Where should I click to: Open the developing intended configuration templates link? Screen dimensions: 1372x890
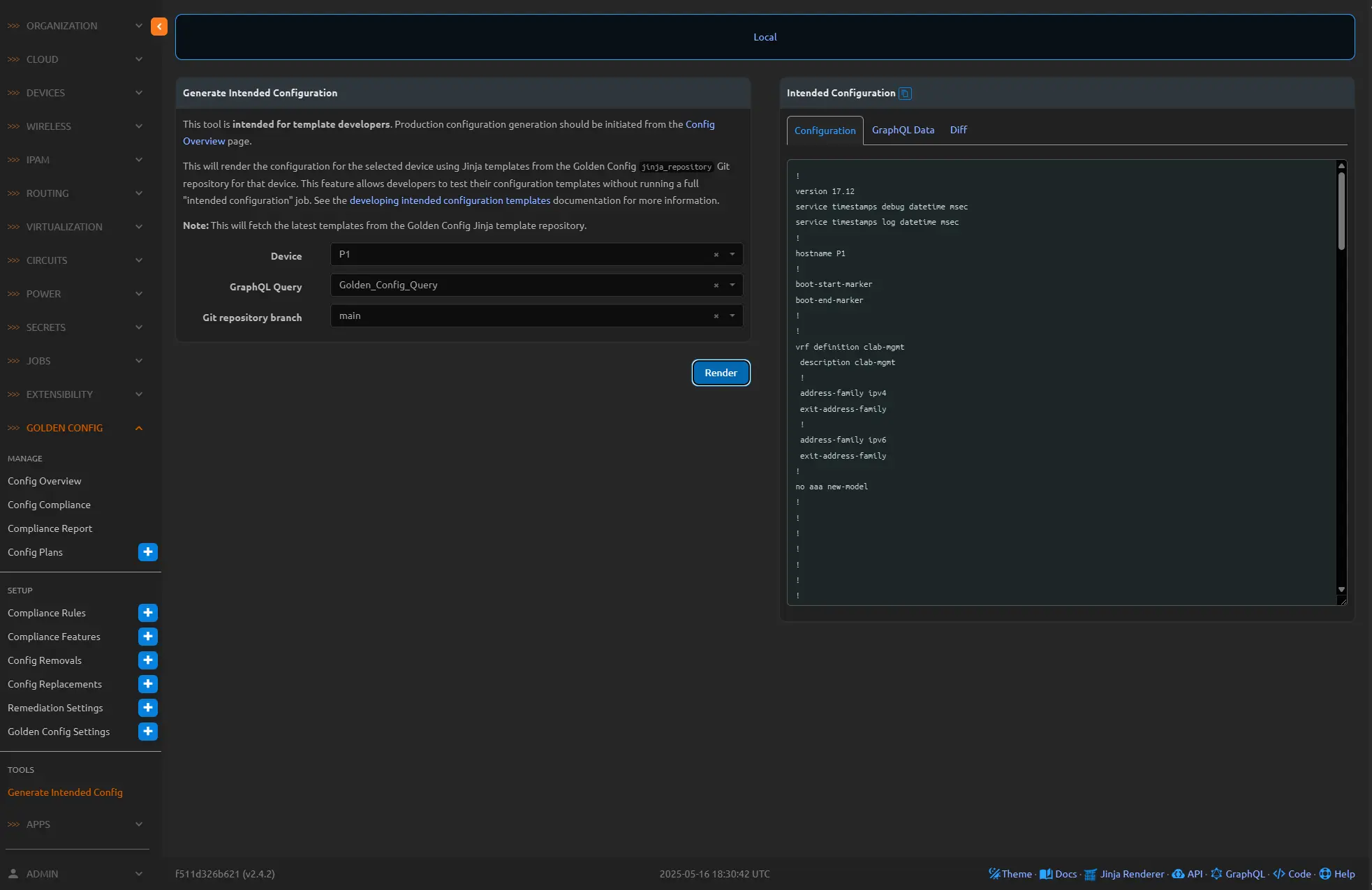[x=450, y=200]
